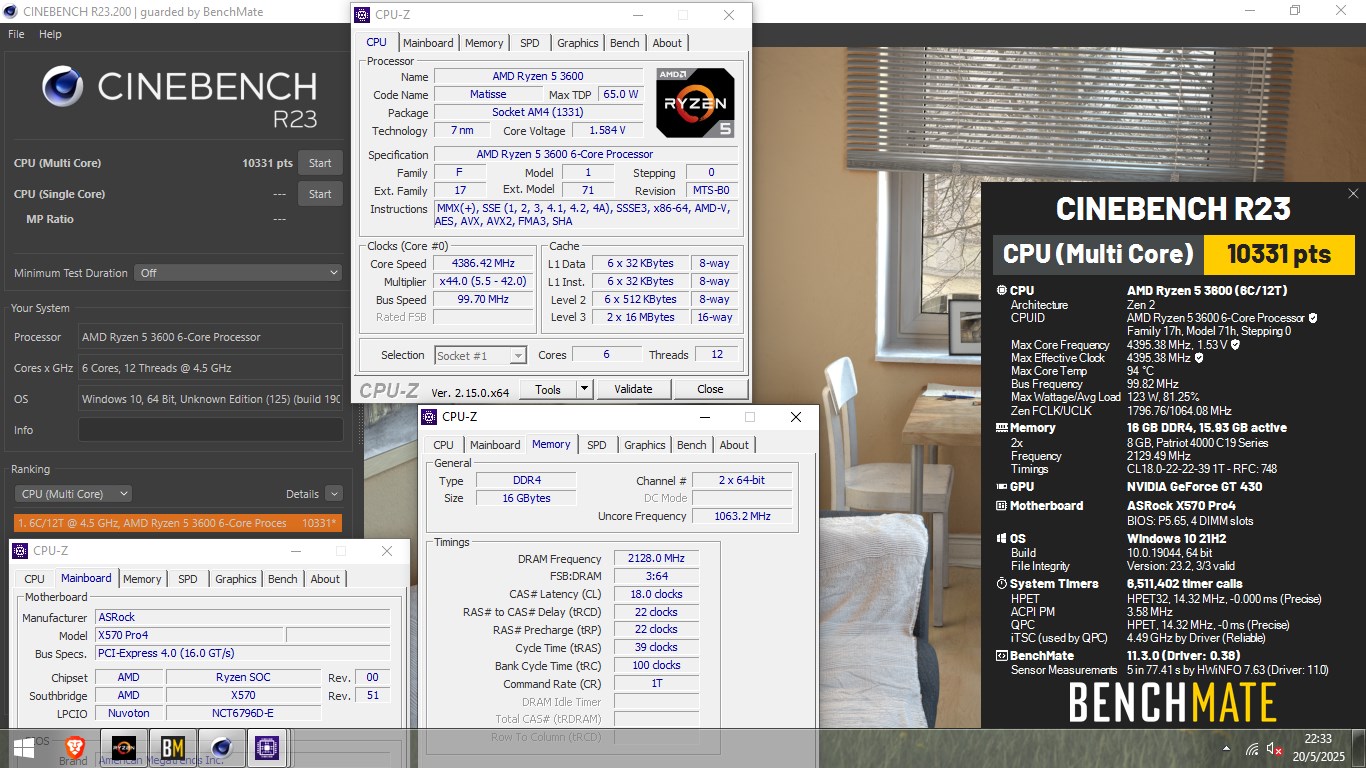
Task: Click the AMD Ryzen 5 logo in CPU-Z
Action: coord(695,102)
